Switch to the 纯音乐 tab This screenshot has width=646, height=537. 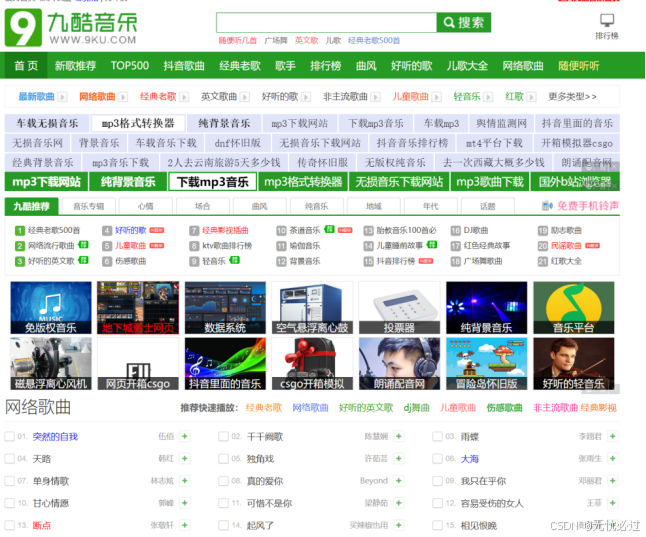click(317, 206)
